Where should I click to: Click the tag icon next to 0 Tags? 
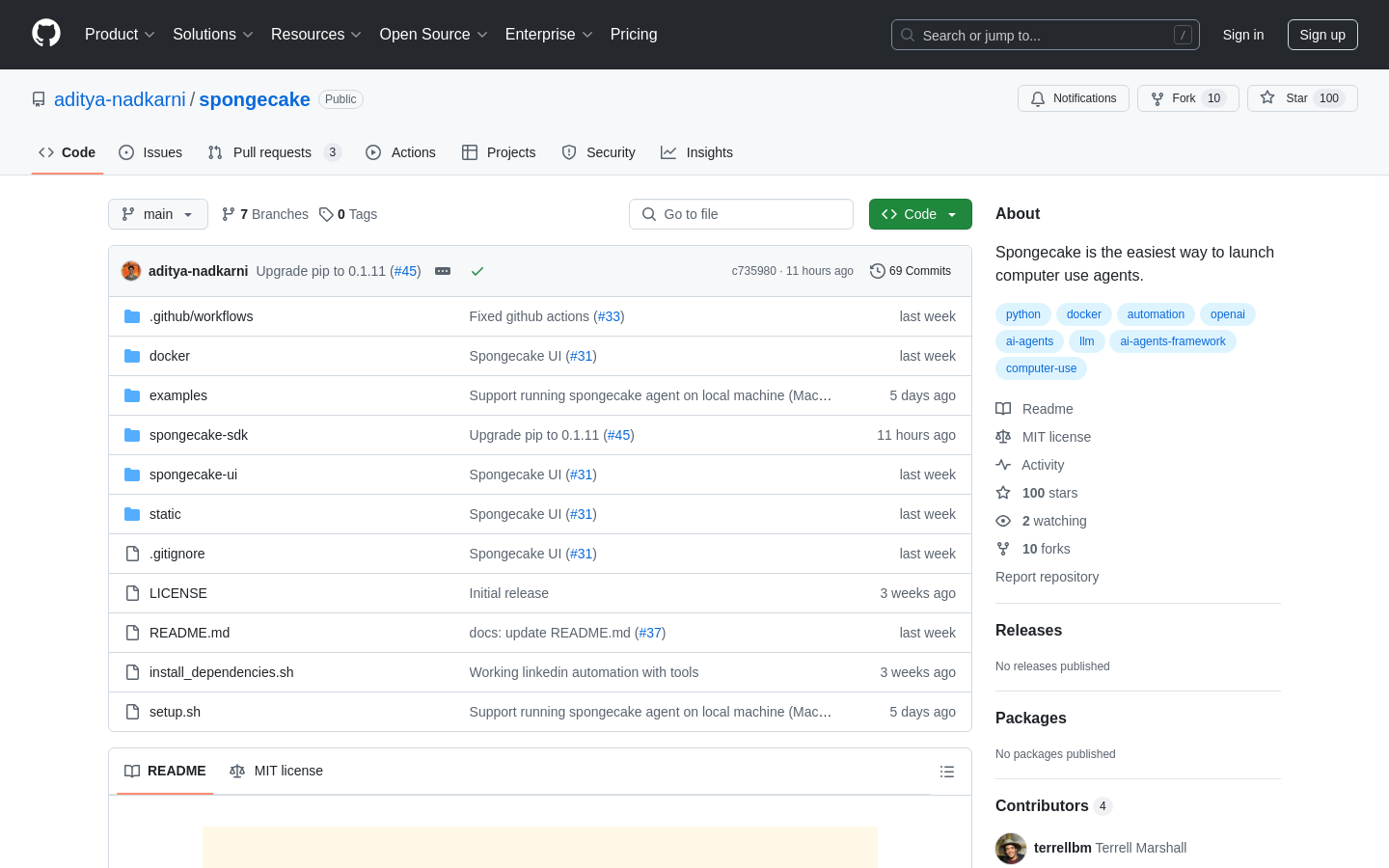point(326,214)
